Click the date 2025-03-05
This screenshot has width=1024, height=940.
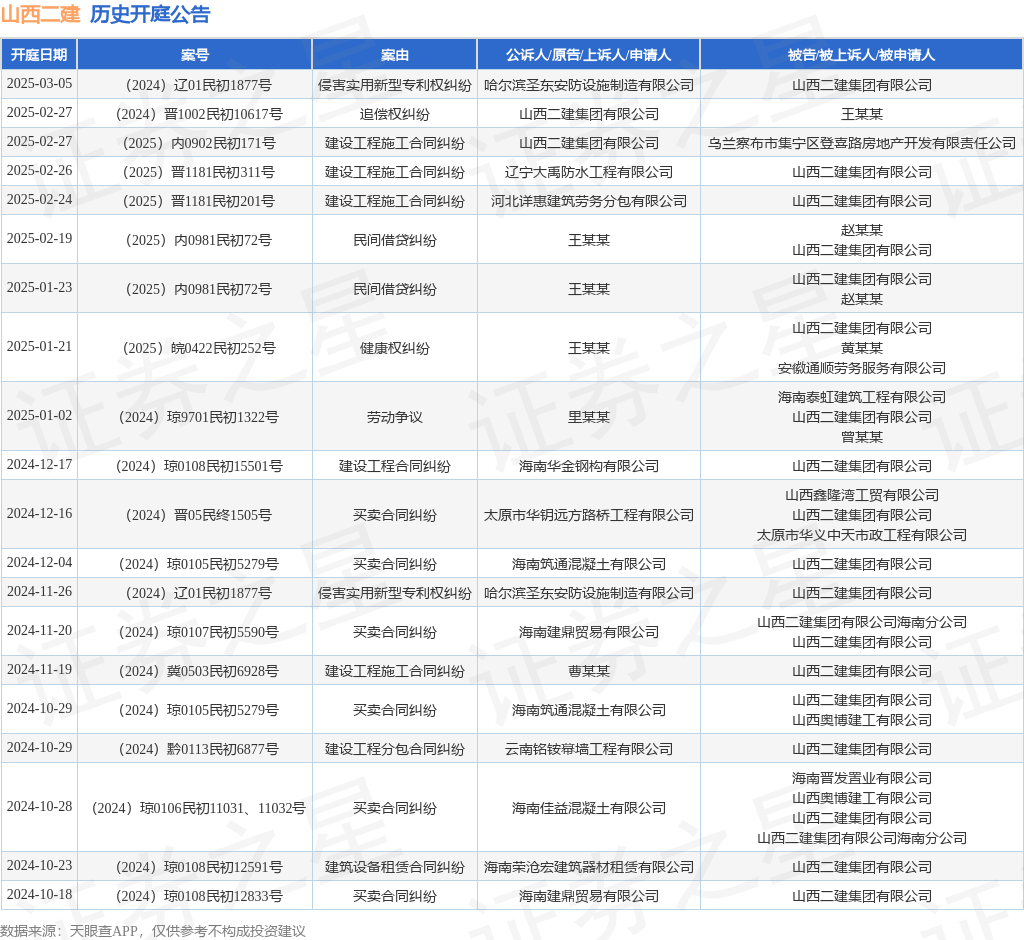(x=39, y=84)
